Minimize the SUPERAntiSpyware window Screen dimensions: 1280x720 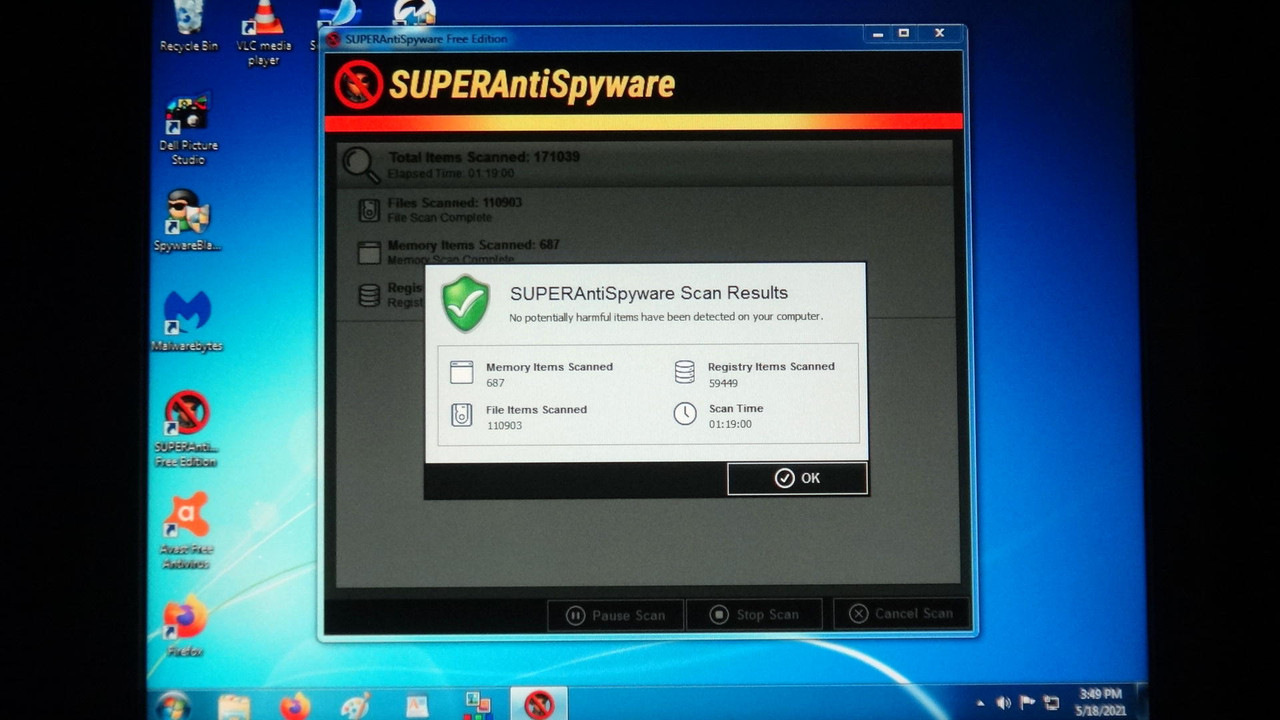click(878, 34)
